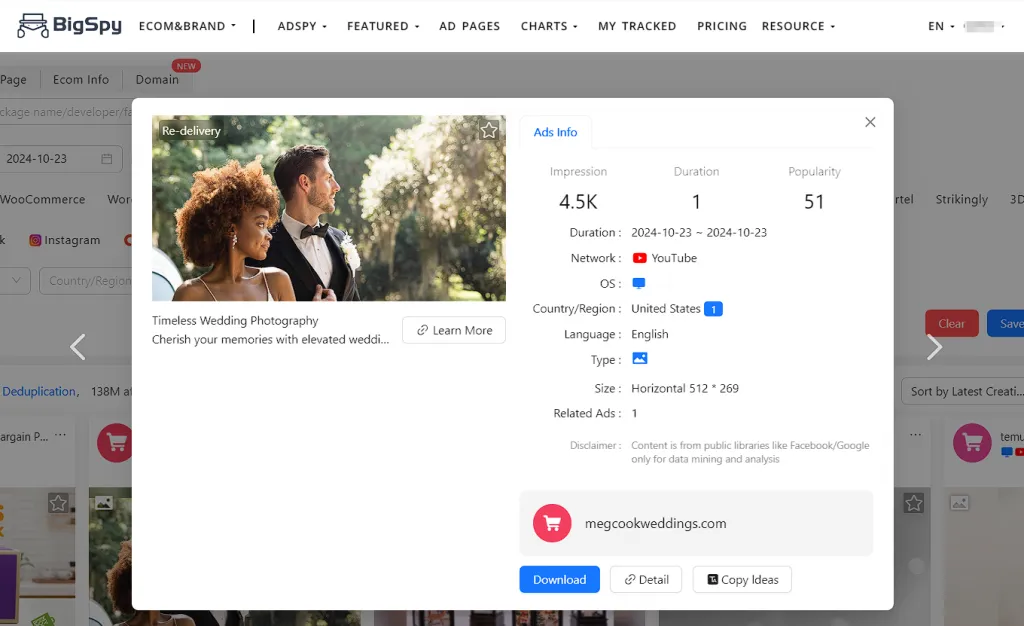This screenshot has height=626, width=1024.
Task: Open the EN language selector
Action: tap(941, 26)
